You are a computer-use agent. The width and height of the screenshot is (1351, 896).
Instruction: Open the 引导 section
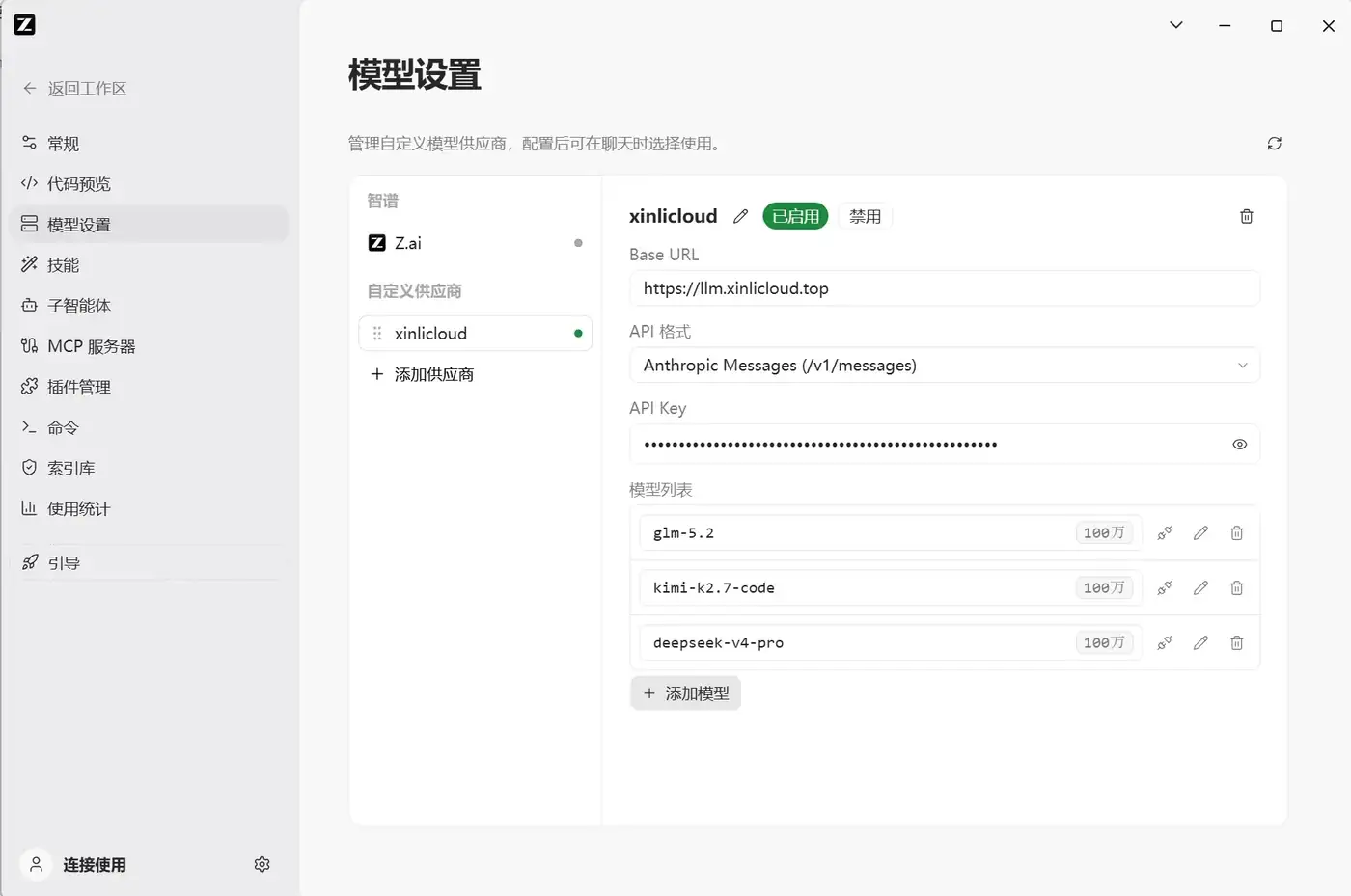pyautogui.click(x=149, y=562)
